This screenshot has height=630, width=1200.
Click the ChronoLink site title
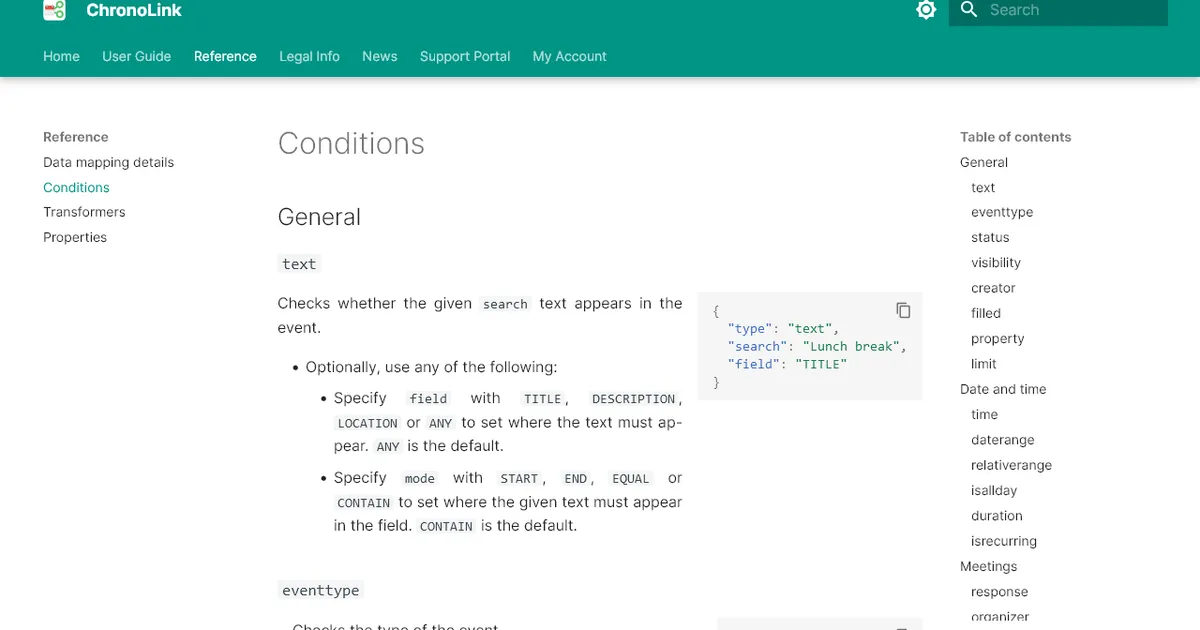click(x=134, y=11)
